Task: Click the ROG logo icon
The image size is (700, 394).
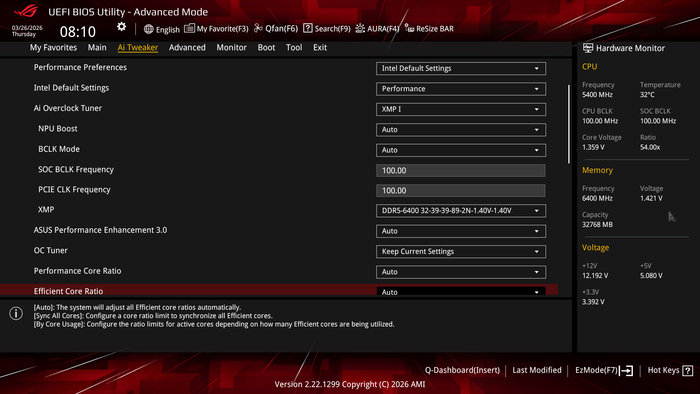Action: pyautogui.click(x=26, y=11)
